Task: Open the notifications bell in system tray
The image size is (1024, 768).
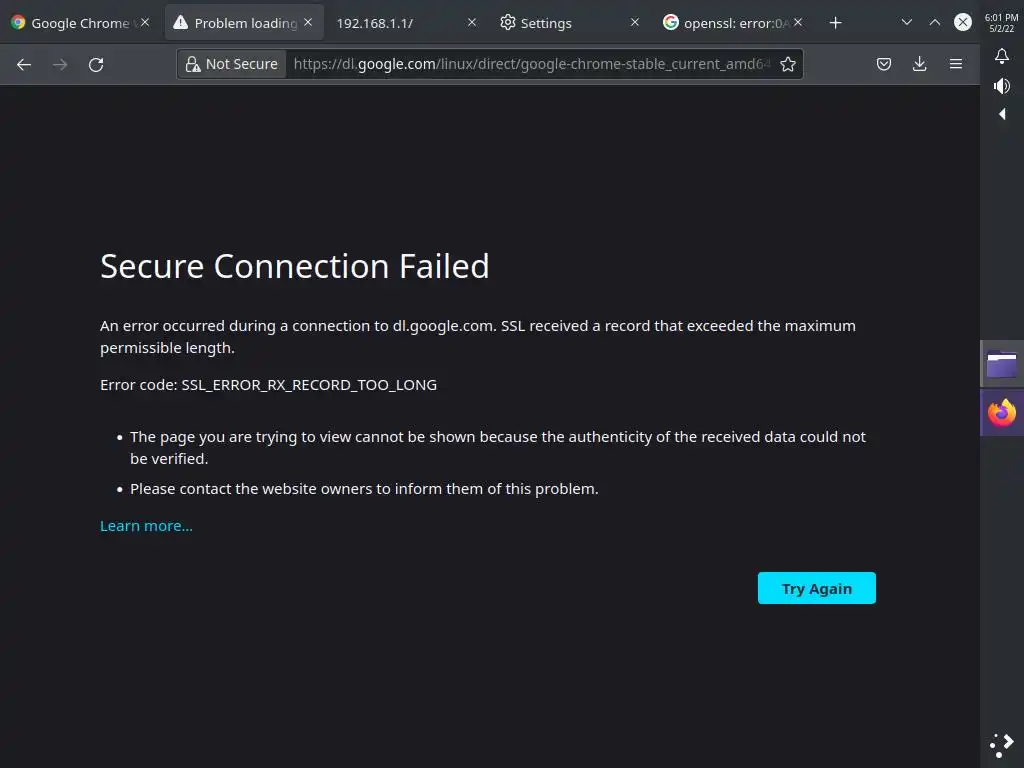Action: tap(1002, 56)
